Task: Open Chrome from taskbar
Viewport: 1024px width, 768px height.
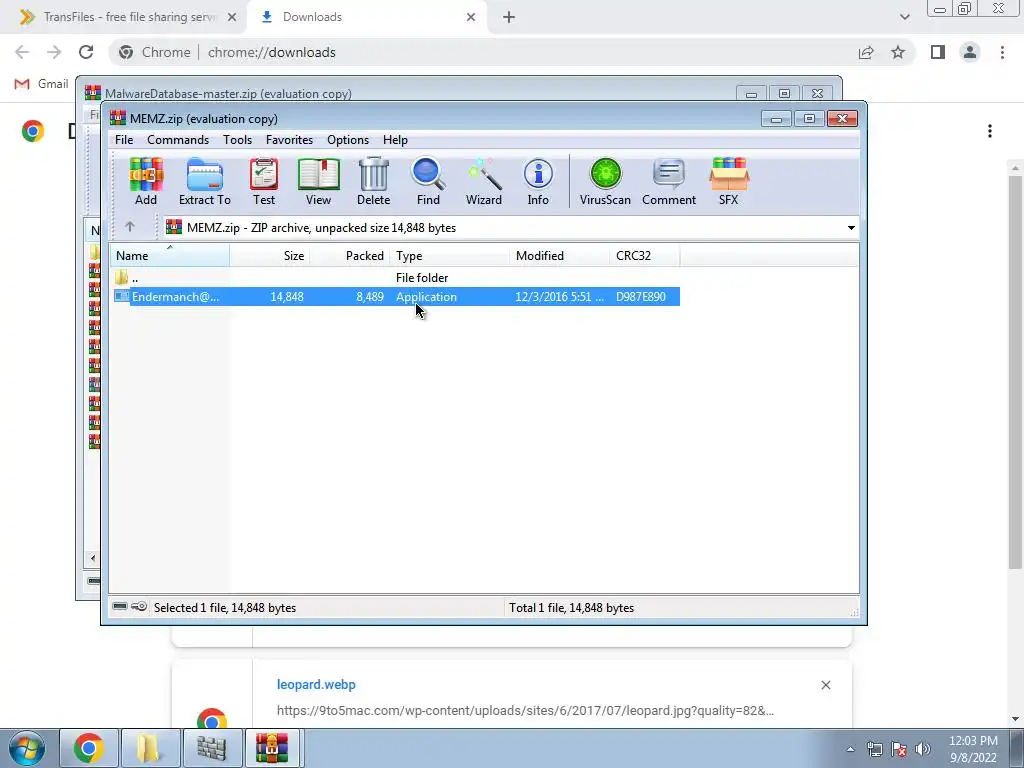Action: click(89, 748)
